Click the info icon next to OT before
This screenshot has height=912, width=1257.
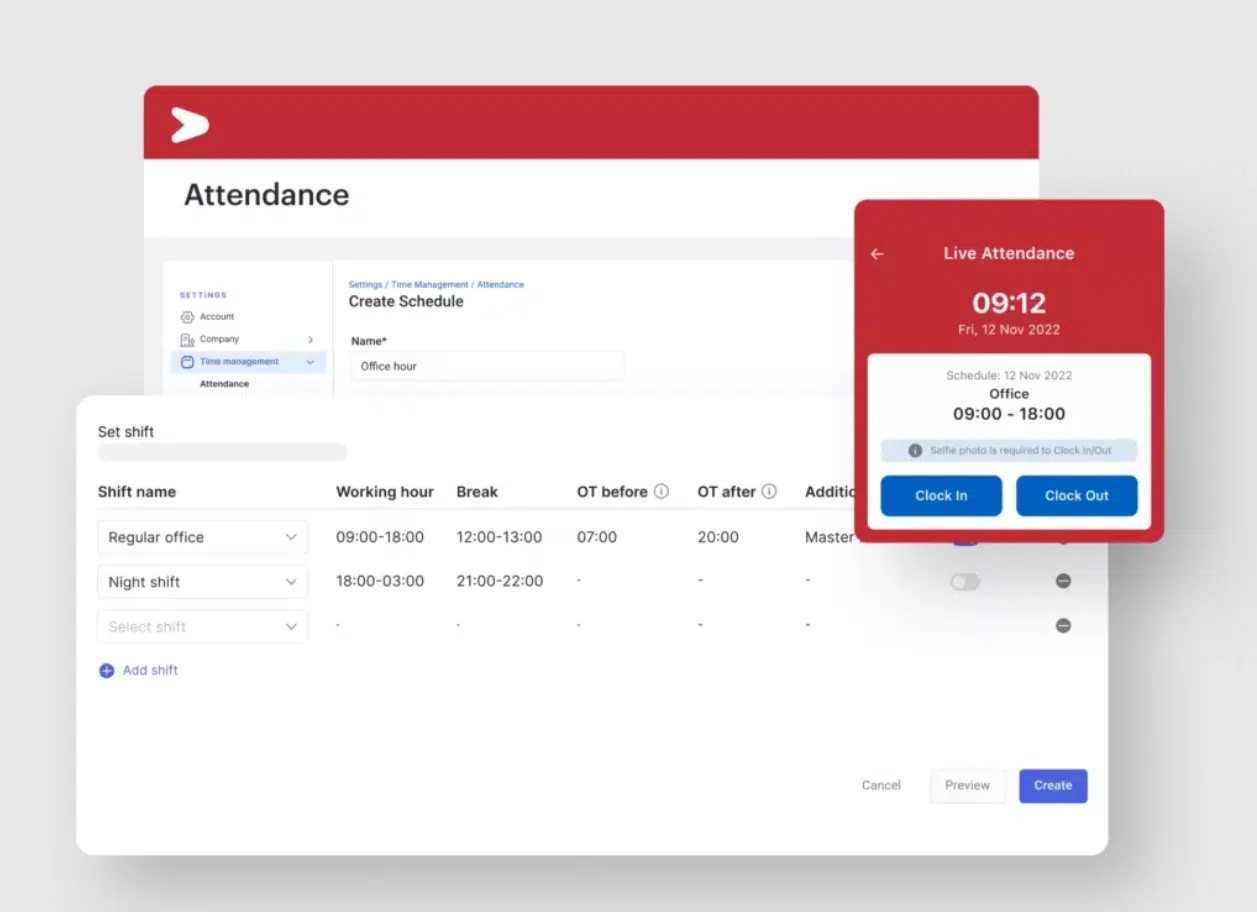[x=660, y=491]
